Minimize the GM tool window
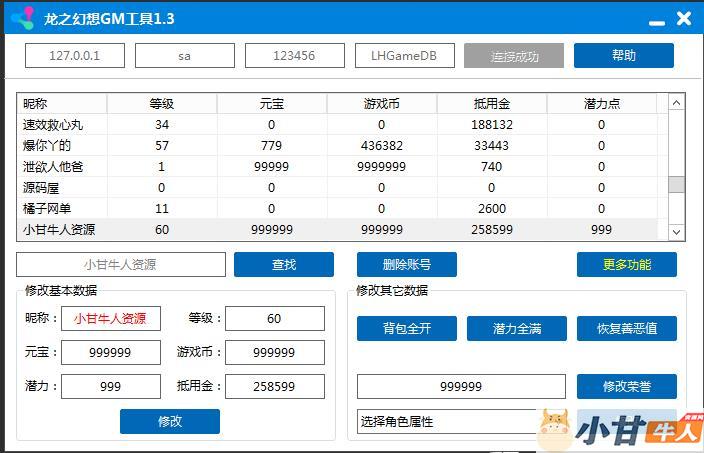This screenshot has width=704, height=453. click(654, 21)
